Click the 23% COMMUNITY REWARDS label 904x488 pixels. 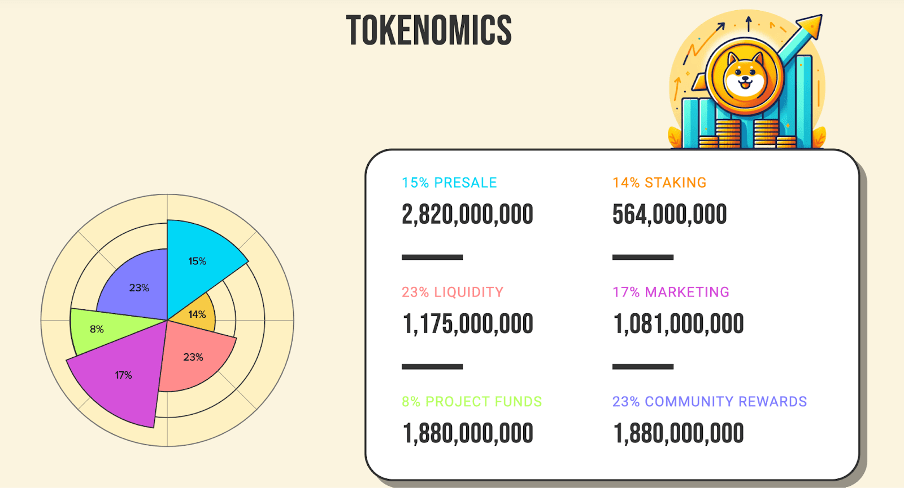point(709,401)
